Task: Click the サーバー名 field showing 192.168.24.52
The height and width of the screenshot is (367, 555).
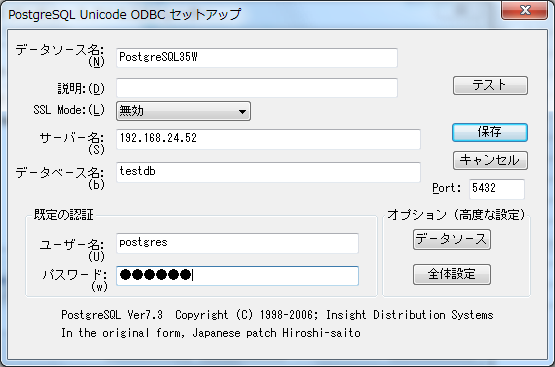Action: (x=268, y=139)
